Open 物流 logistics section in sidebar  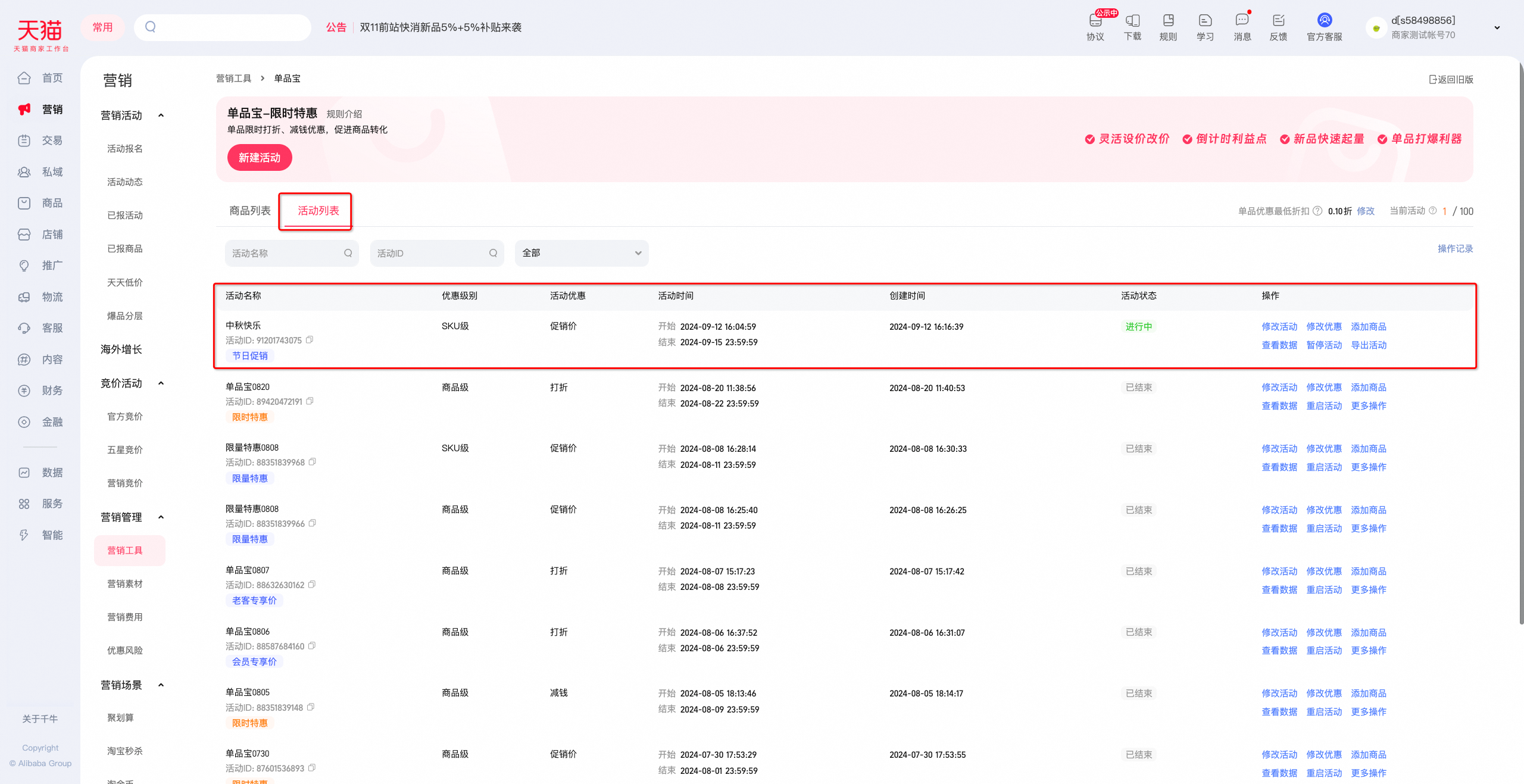click(40, 297)
